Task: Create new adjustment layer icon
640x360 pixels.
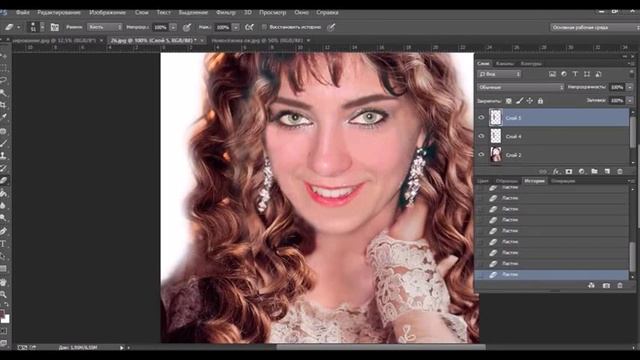Action: point(582,171)
